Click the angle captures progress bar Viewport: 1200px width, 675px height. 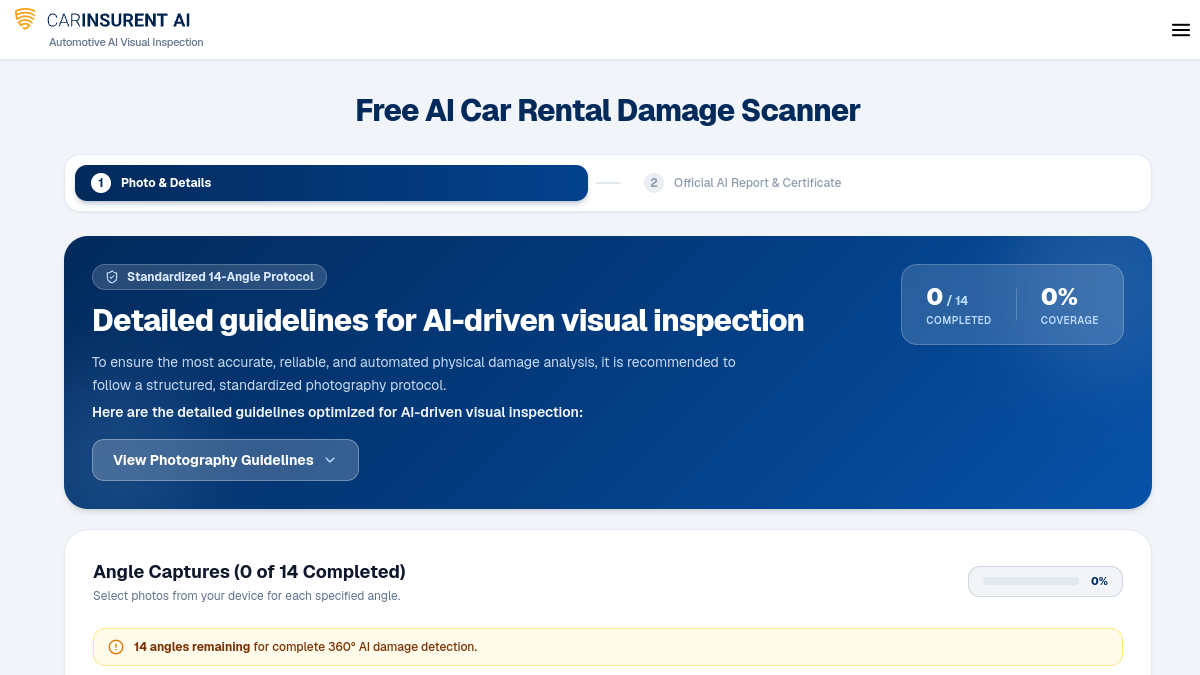[1031, 581]
